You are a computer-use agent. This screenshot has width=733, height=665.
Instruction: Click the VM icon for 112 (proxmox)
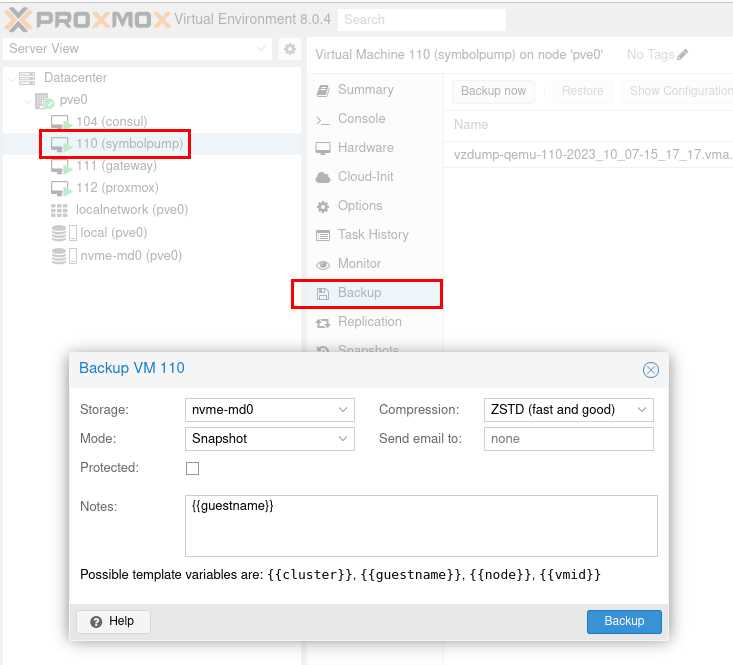point(61,188)
